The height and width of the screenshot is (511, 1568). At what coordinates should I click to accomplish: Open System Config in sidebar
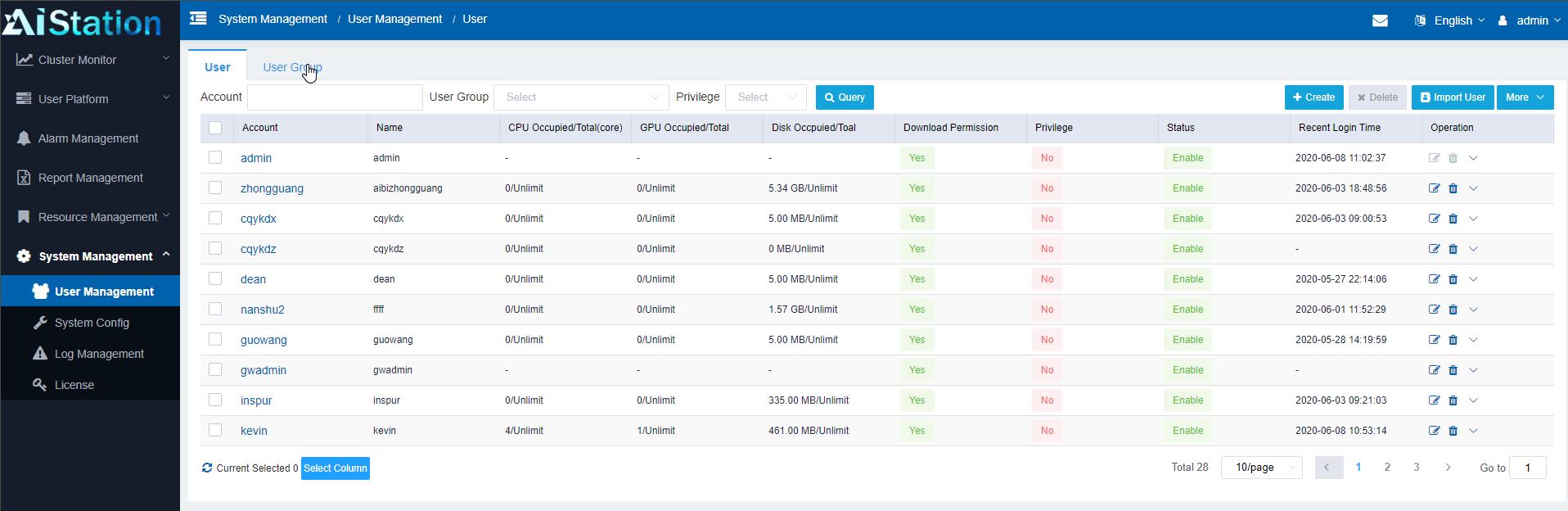click(x=92, y=323)
